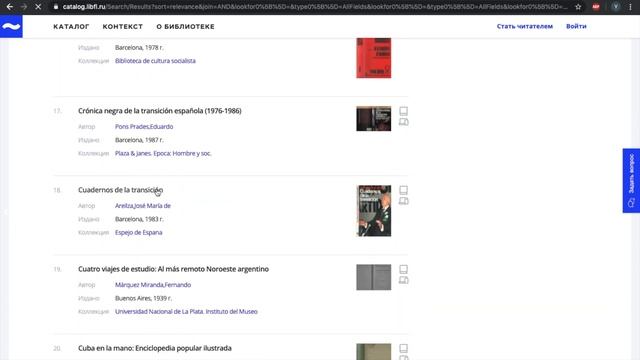
Task: Open collection Universidad Nacional de La Plata
Action: click(186, 311)
